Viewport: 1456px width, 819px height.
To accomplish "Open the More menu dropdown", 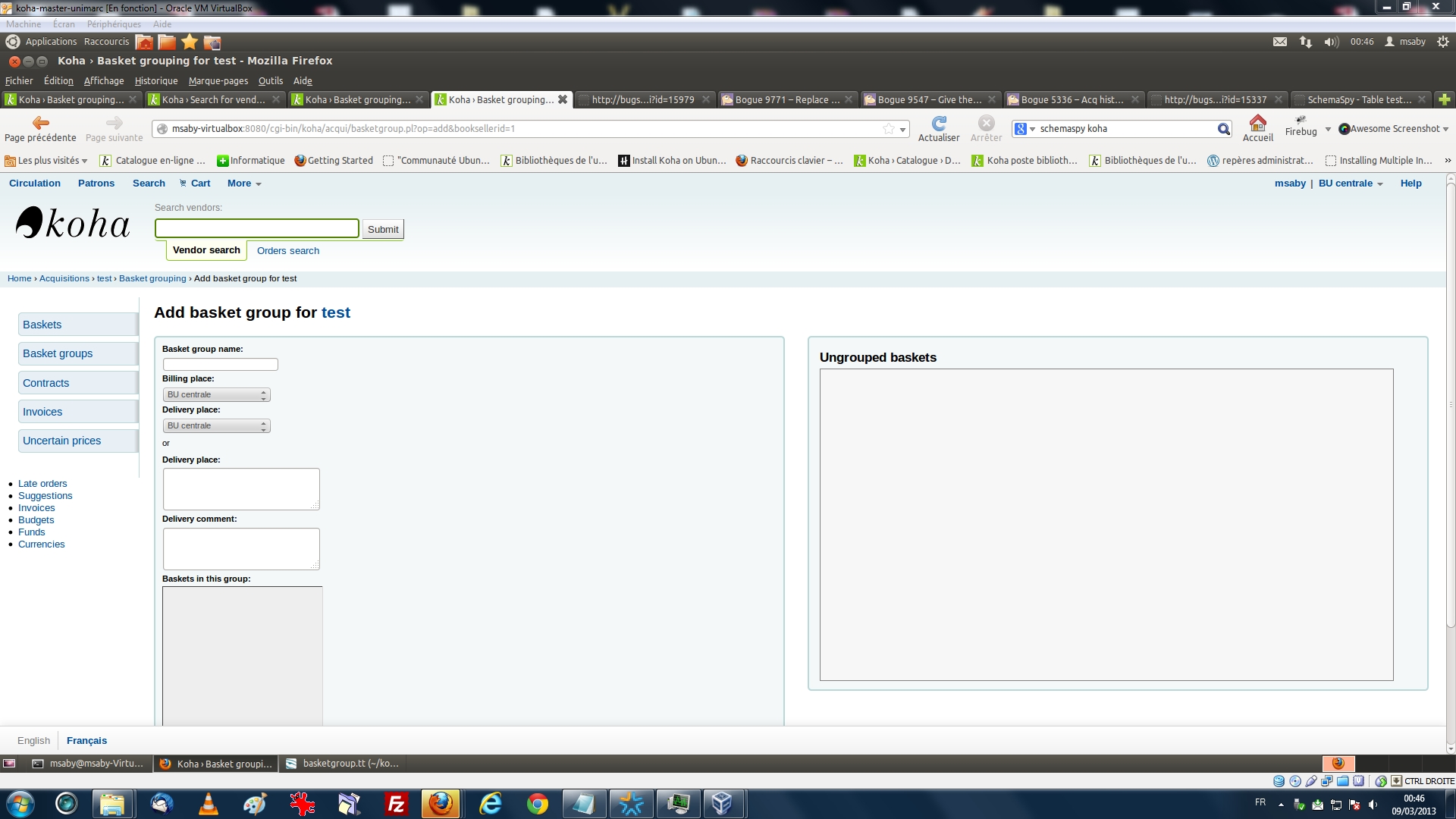I will tap(244, 184).
